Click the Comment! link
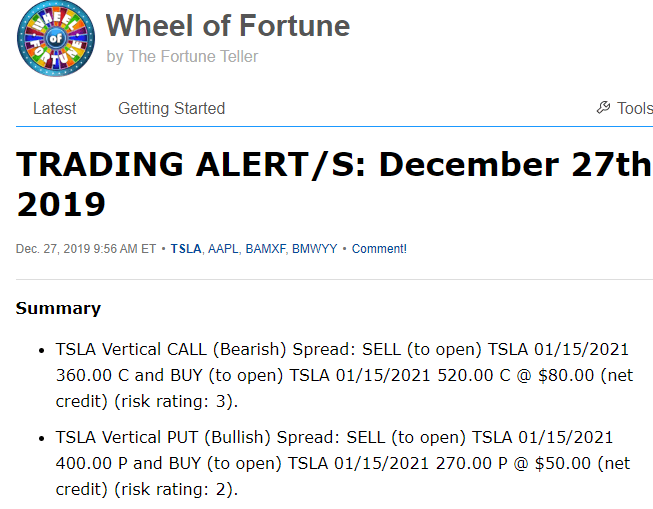 (x=379, y=249)
